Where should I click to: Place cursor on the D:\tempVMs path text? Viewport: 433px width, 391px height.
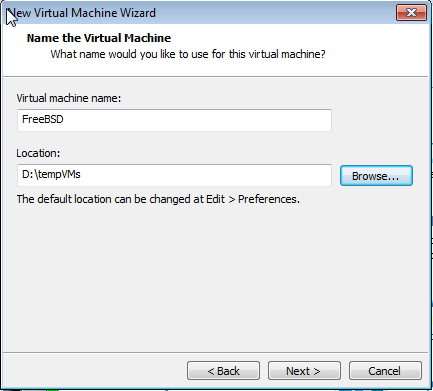51,174
